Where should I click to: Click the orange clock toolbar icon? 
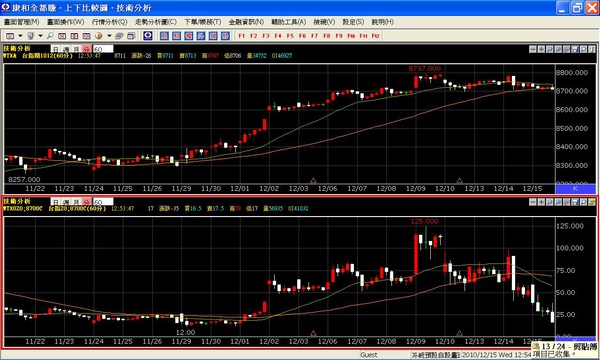pos(99,36)
